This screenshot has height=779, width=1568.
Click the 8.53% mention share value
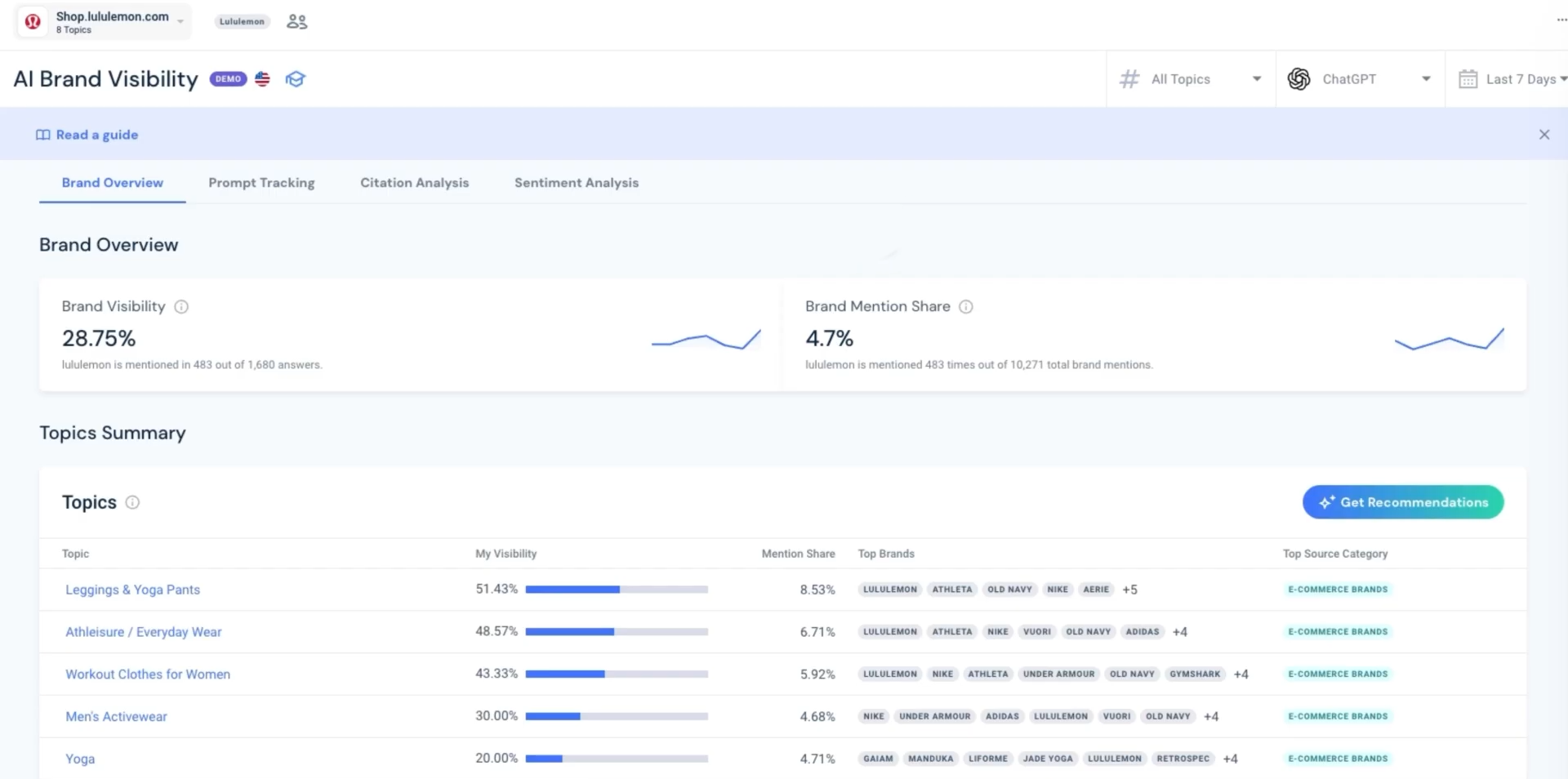[817, 590]
